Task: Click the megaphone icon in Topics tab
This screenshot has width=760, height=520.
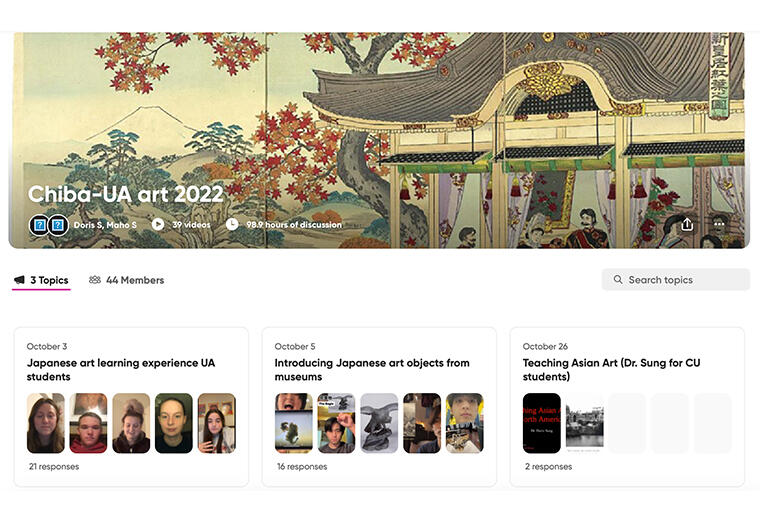Action: (x=19, y=280)
